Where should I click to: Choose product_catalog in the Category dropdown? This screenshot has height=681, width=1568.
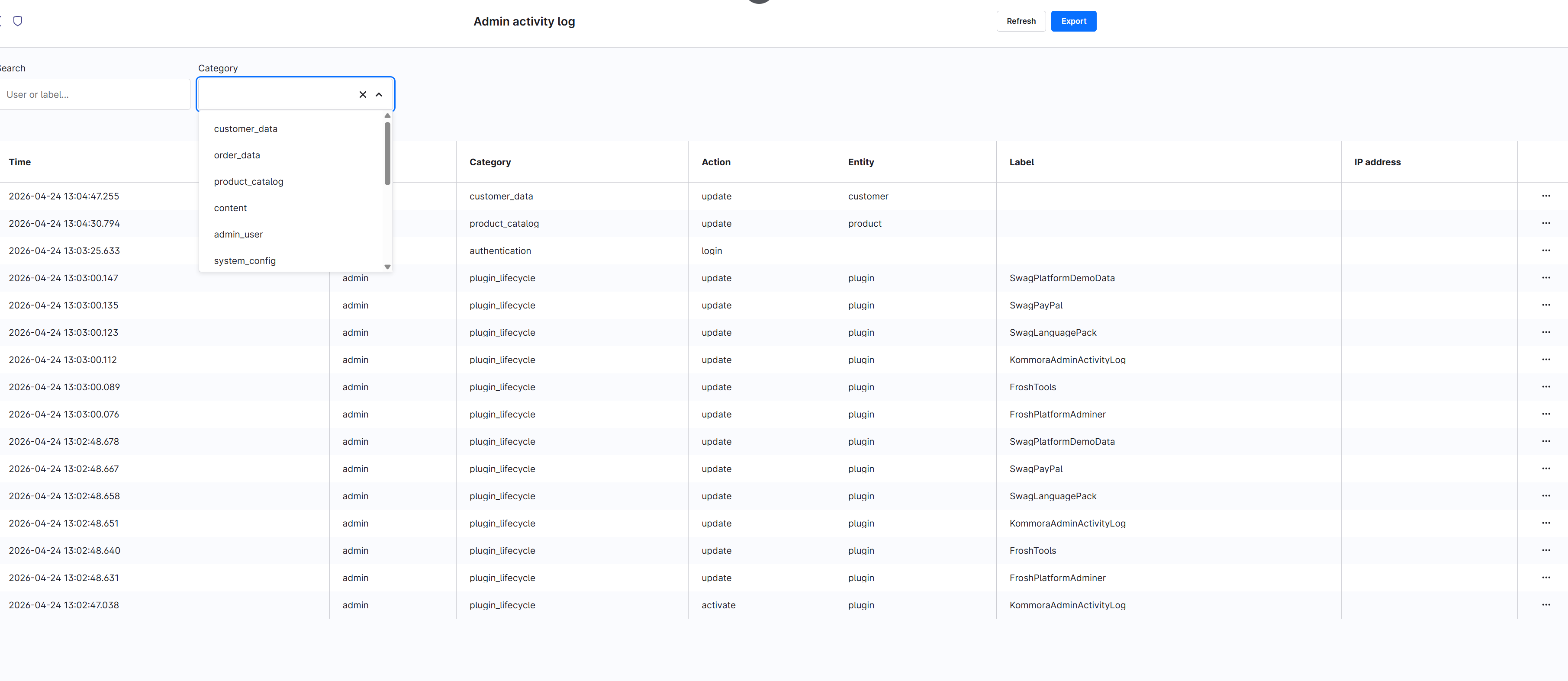(295, 181)
